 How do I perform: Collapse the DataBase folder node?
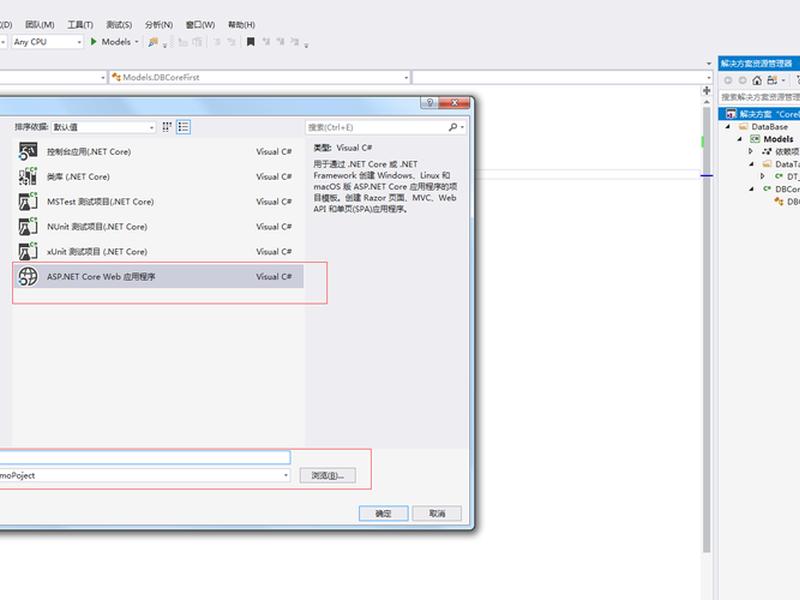tap(729, 127)
